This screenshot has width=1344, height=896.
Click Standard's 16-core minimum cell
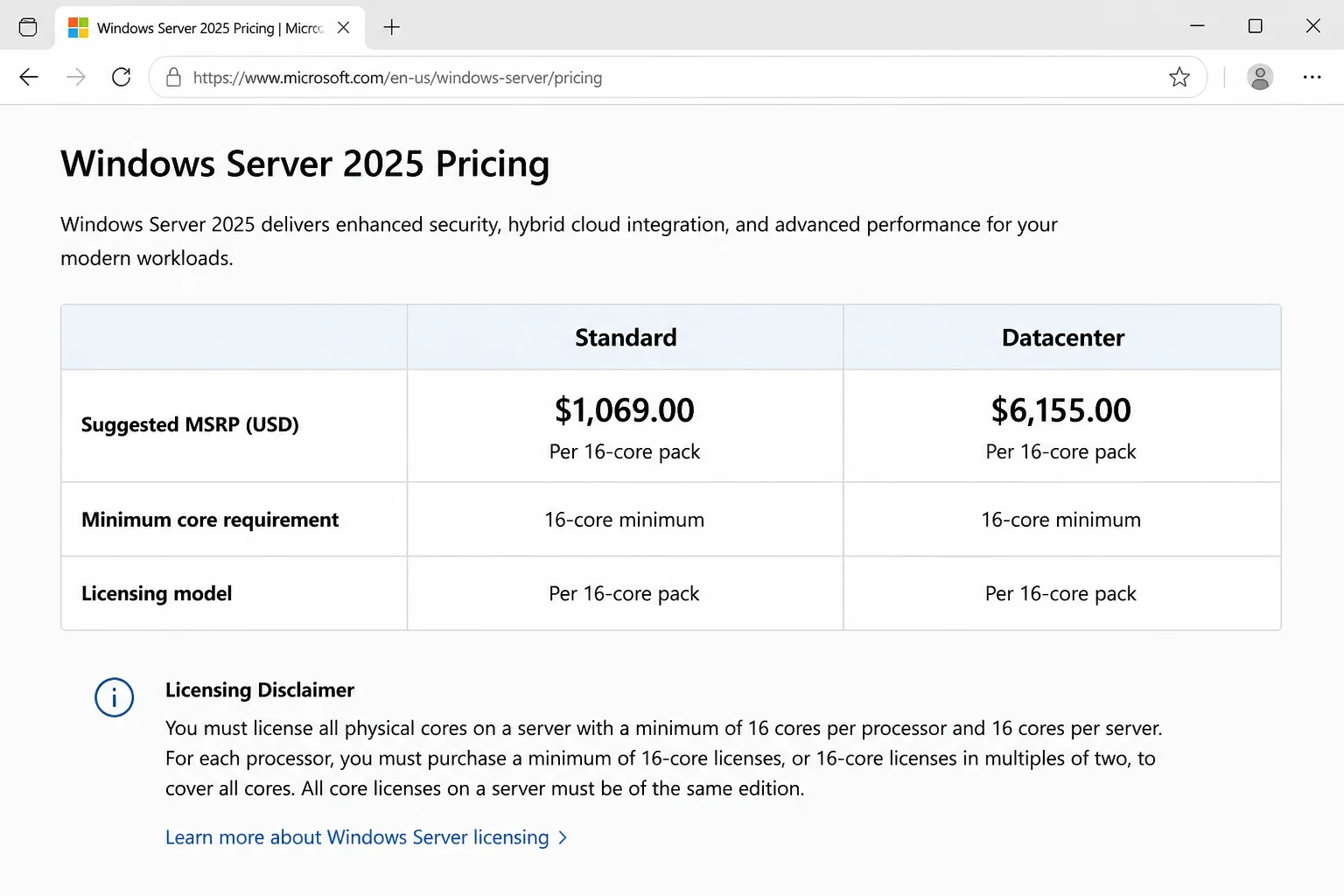click(x=625, y=520)
